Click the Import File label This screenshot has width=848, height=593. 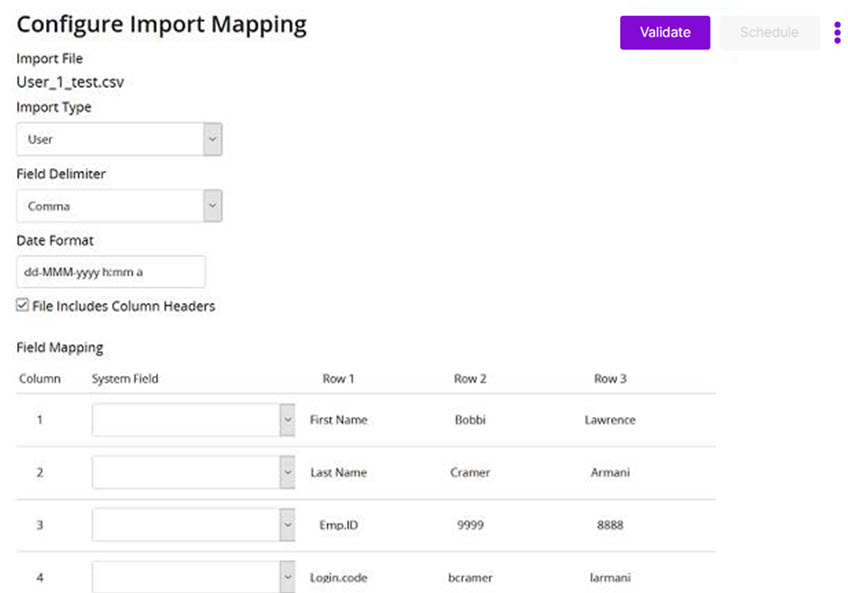[x=49, y=58]
